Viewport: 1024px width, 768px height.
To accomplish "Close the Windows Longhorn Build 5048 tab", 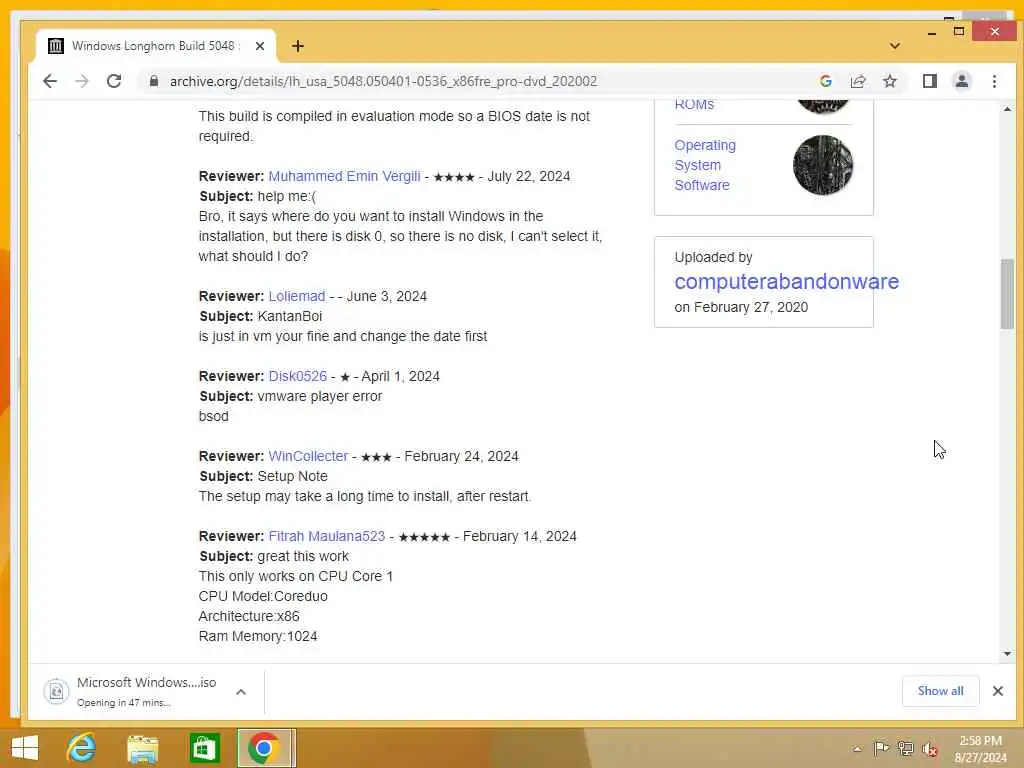I will (x=260, y=46).
